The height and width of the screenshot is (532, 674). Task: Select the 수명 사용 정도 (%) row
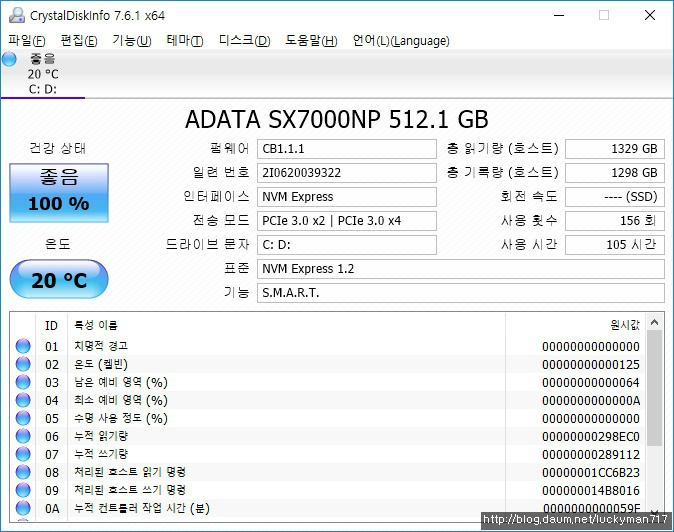coord(328,418)
